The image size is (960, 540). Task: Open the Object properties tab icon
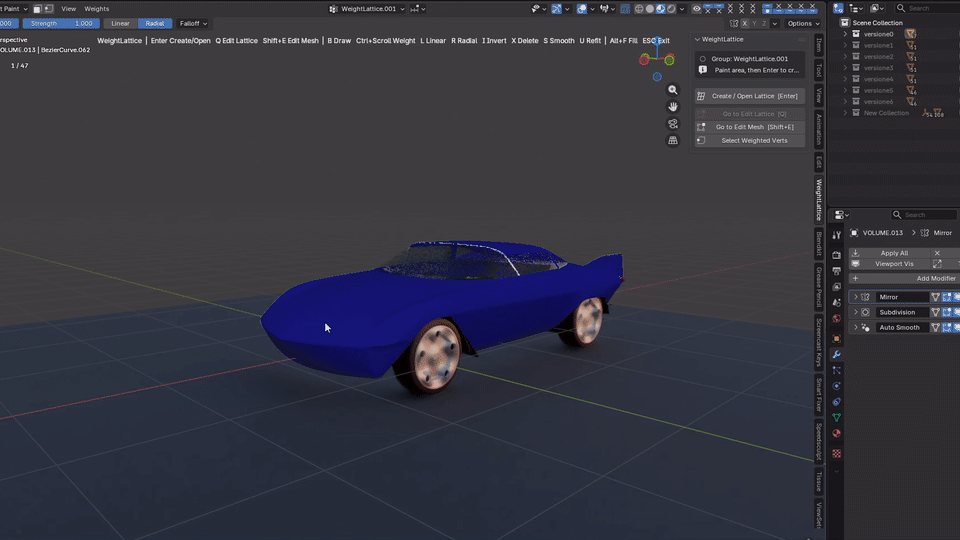(x=836, y=339)
